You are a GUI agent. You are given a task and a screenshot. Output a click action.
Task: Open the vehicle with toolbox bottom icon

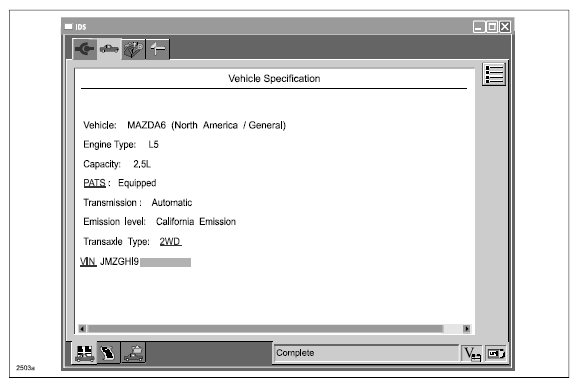(x=133, y=353)
